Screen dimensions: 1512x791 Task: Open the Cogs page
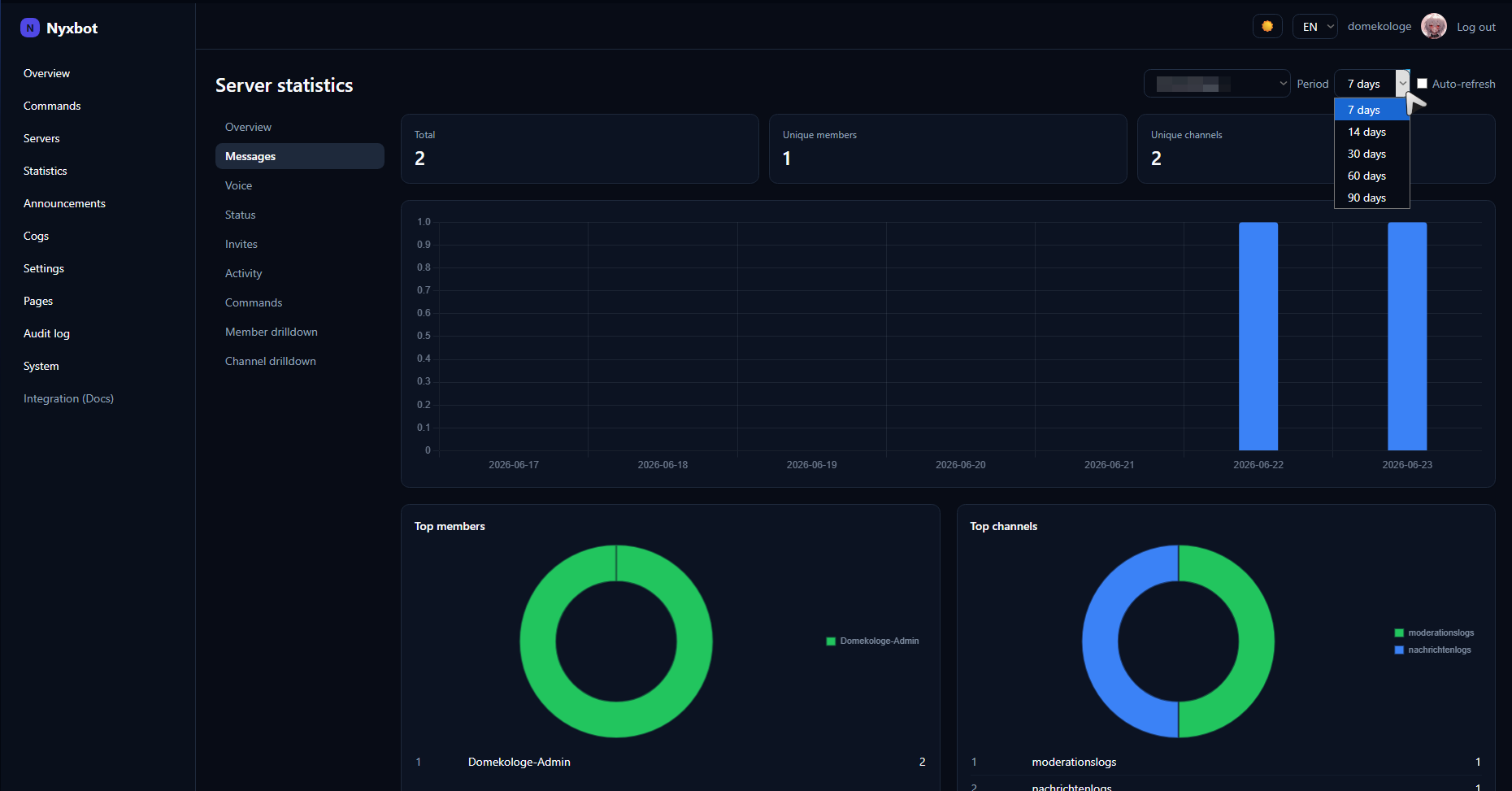36,236
